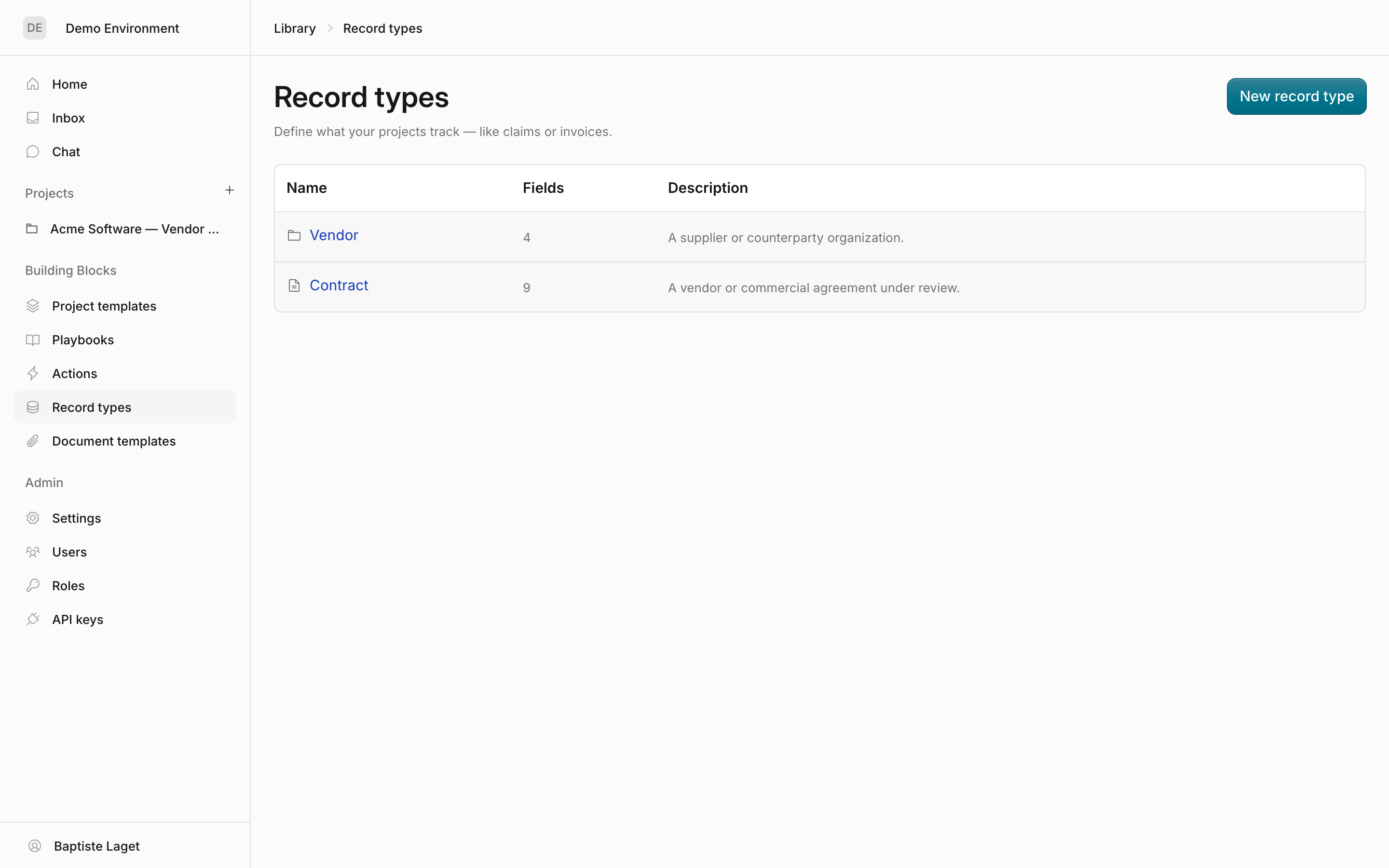
Task: Open the Users admin page
Action: pyautogui.click(x=124, y=552)
